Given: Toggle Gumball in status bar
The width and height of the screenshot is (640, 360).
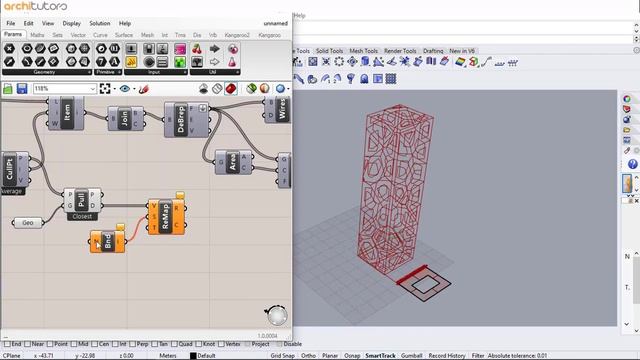Looking at the screenshot, I should point(412,356).
